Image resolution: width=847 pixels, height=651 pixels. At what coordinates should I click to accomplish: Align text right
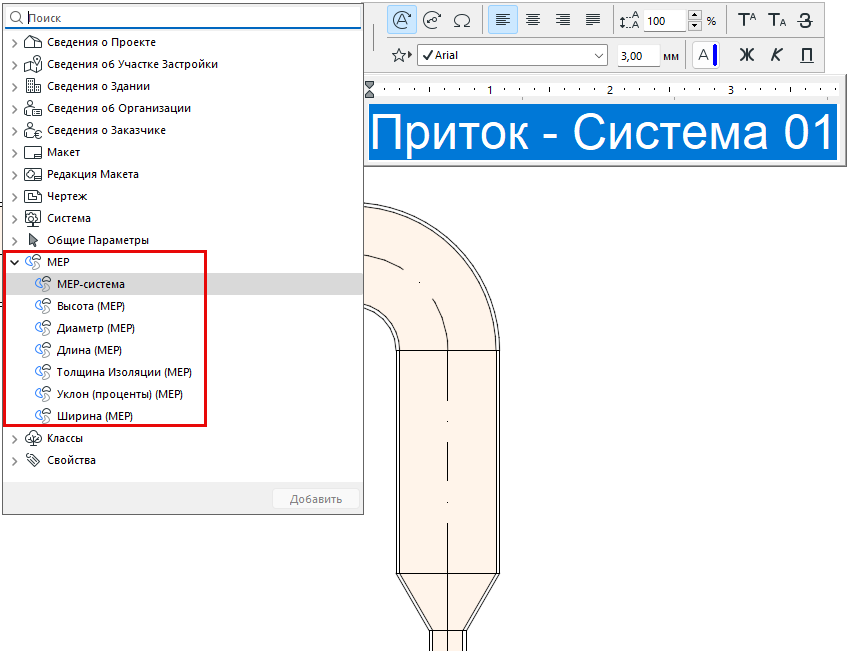click(x=563, y=20)
